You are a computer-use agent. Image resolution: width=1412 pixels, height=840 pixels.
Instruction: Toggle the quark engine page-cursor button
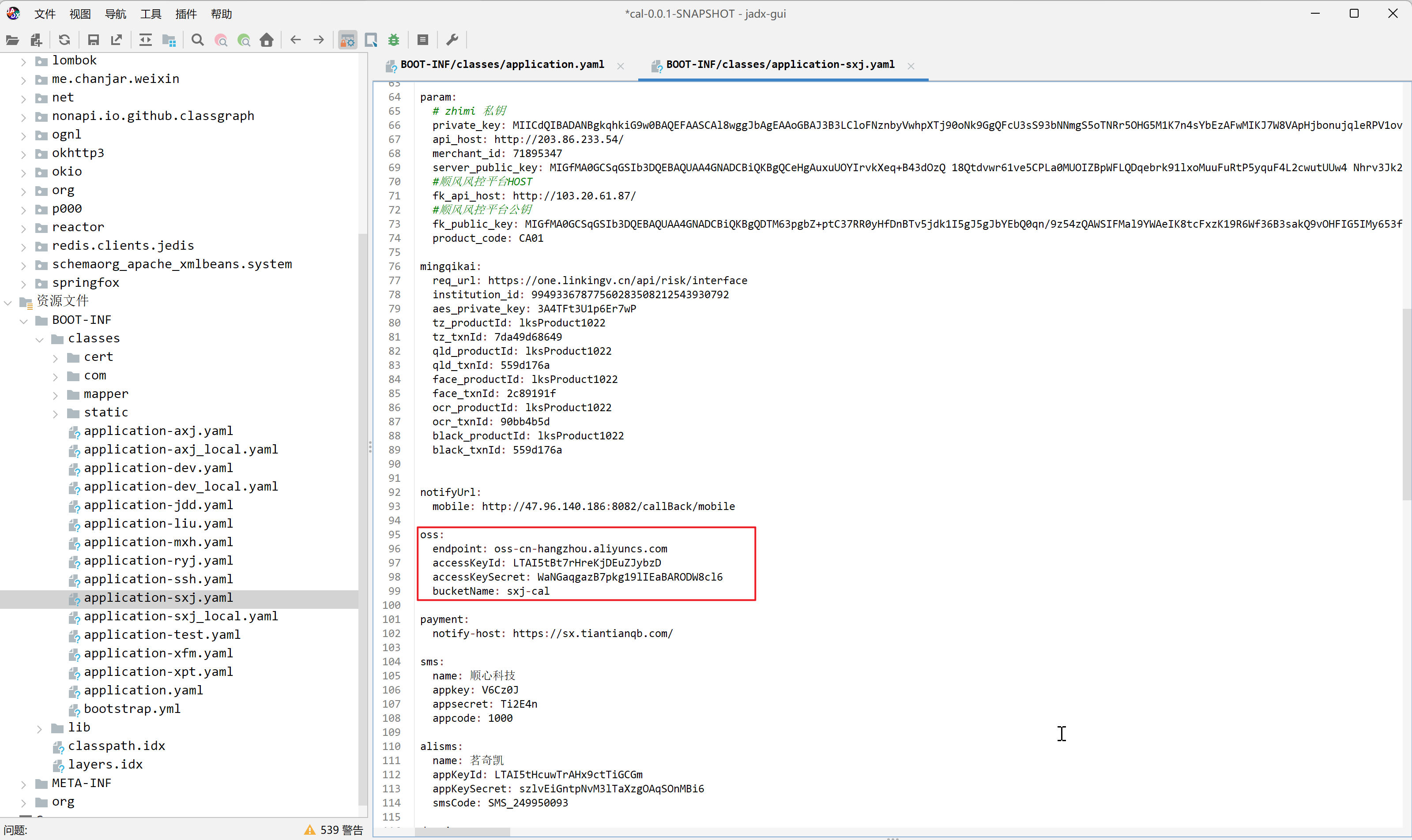(x=371, y=40)
